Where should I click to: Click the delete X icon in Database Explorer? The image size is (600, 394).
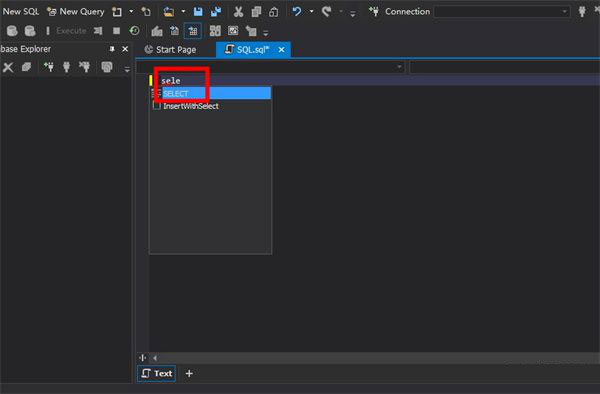tap(8, 67)
